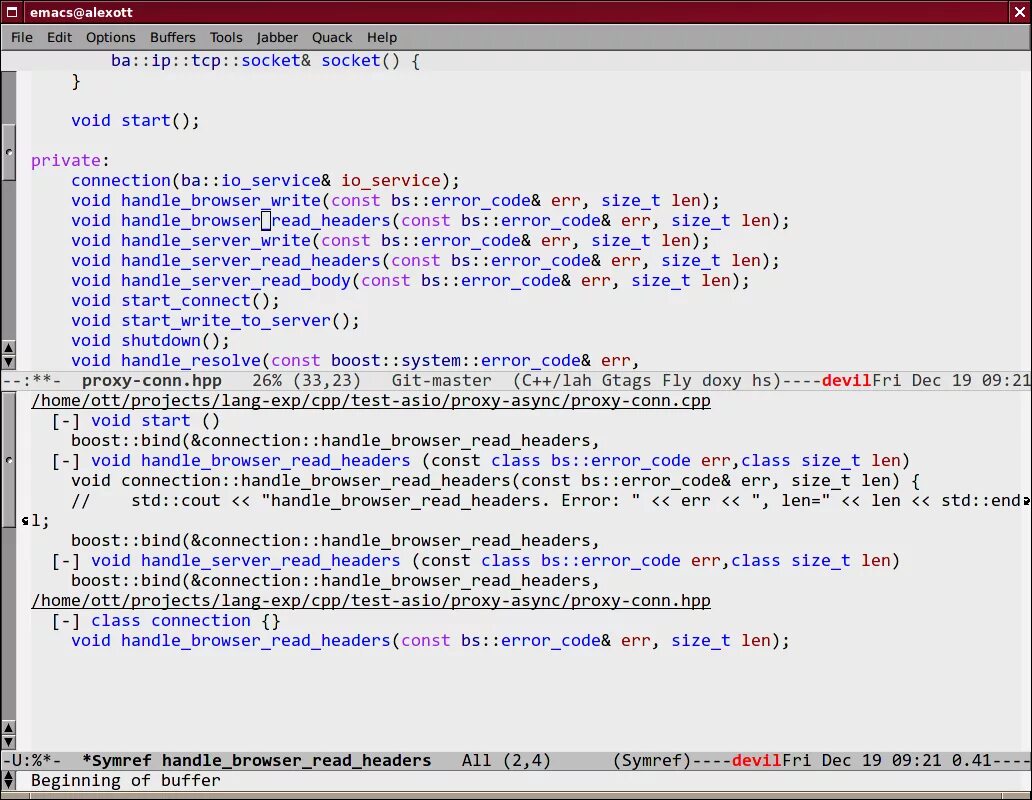This screenshot has width=1032, height=800.
Task: Click proxy-conn.hpp buffer name in mode line
Action: (151, 380)
